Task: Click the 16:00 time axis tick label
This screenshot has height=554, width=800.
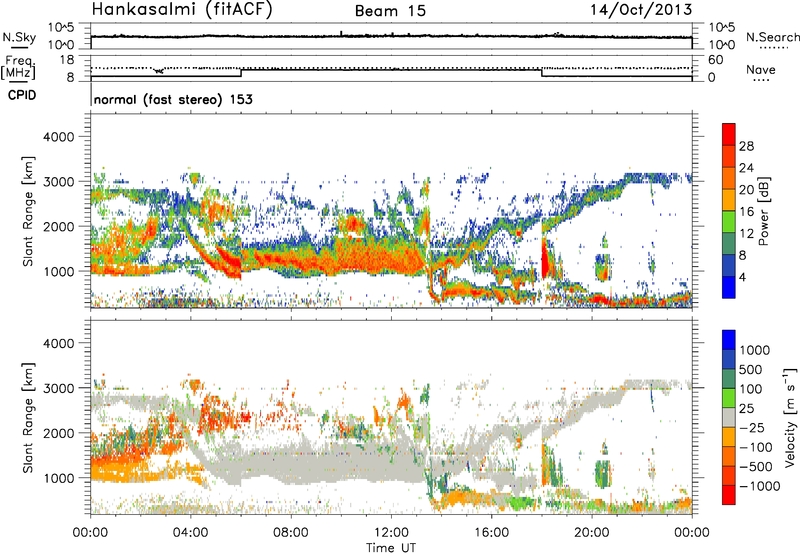Action: 491,533
